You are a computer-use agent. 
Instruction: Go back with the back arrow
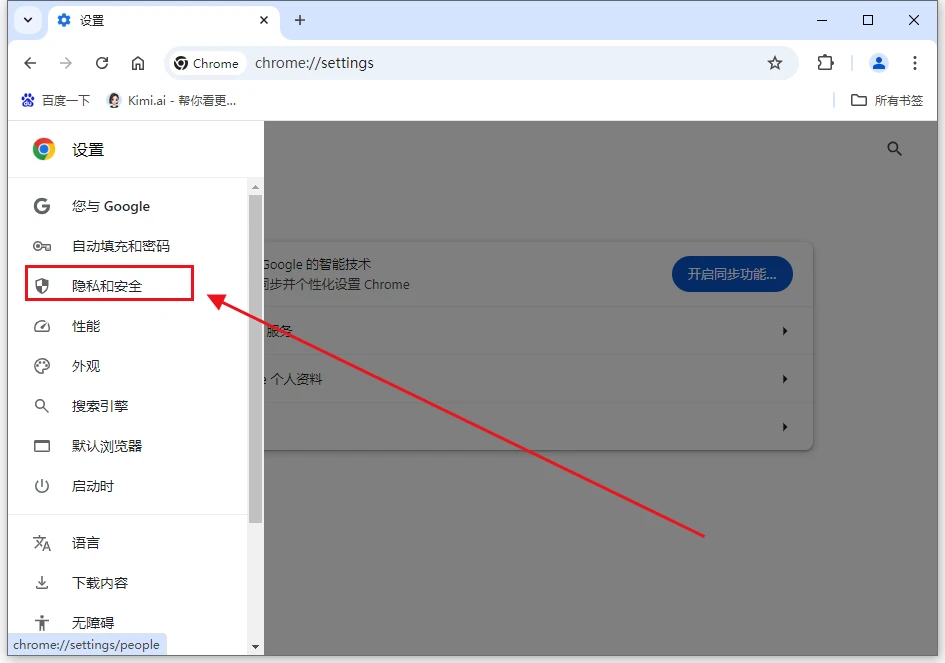pos(30,63)
